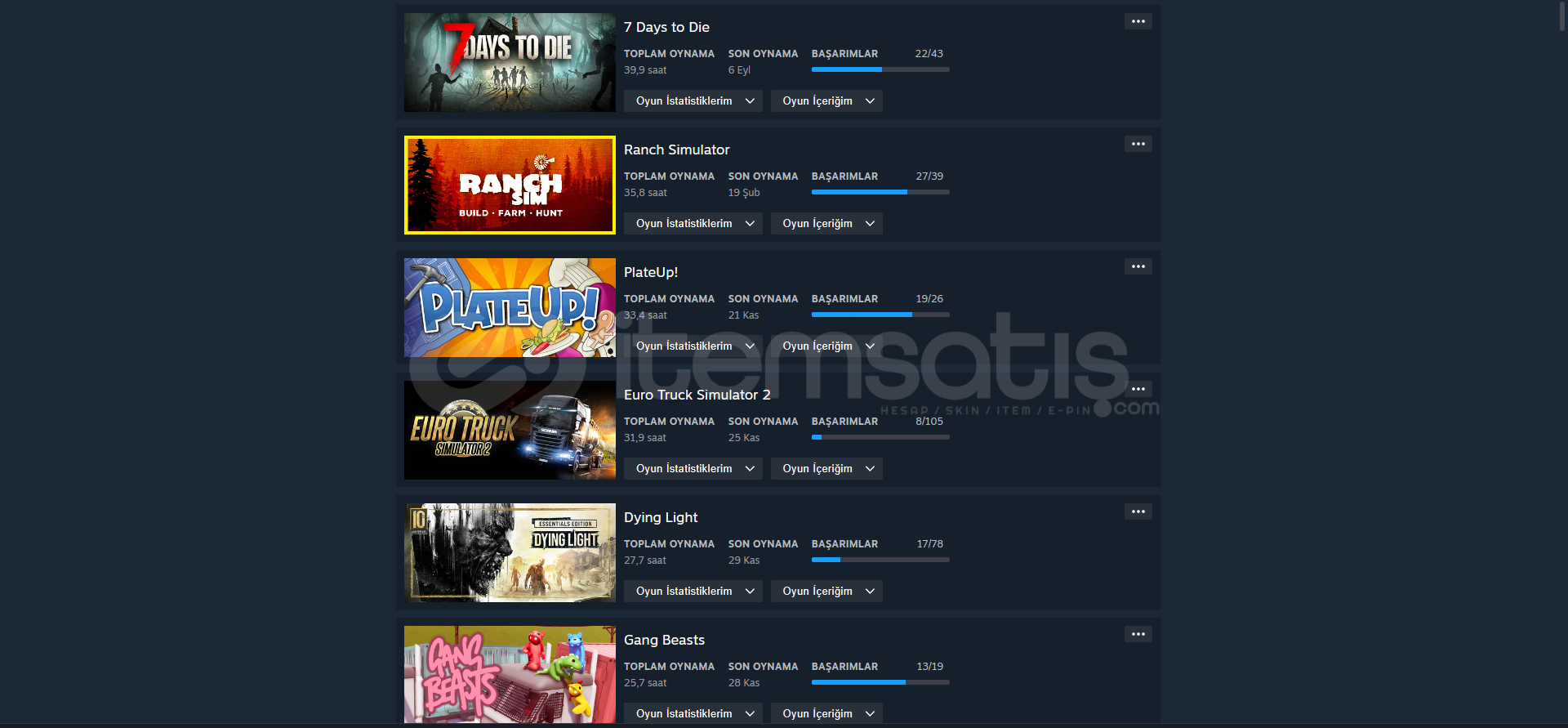Click the PlateUp! three-dot options icon

click(1138, 266)
